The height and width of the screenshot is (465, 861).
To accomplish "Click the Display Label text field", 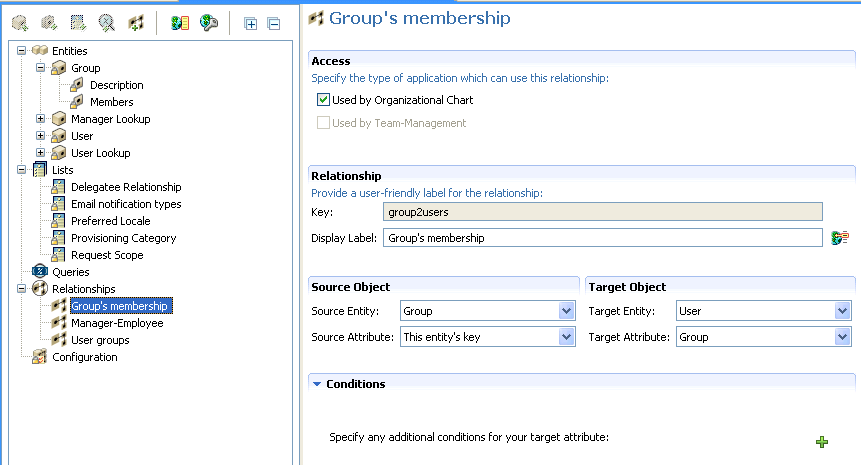I will coord(602,238).
